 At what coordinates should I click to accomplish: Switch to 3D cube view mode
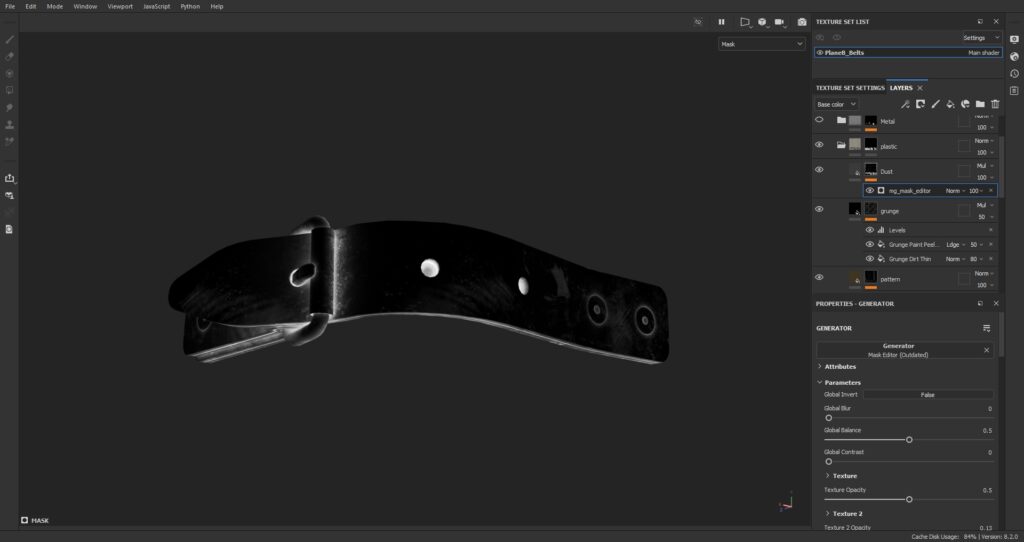click(761, 22)
